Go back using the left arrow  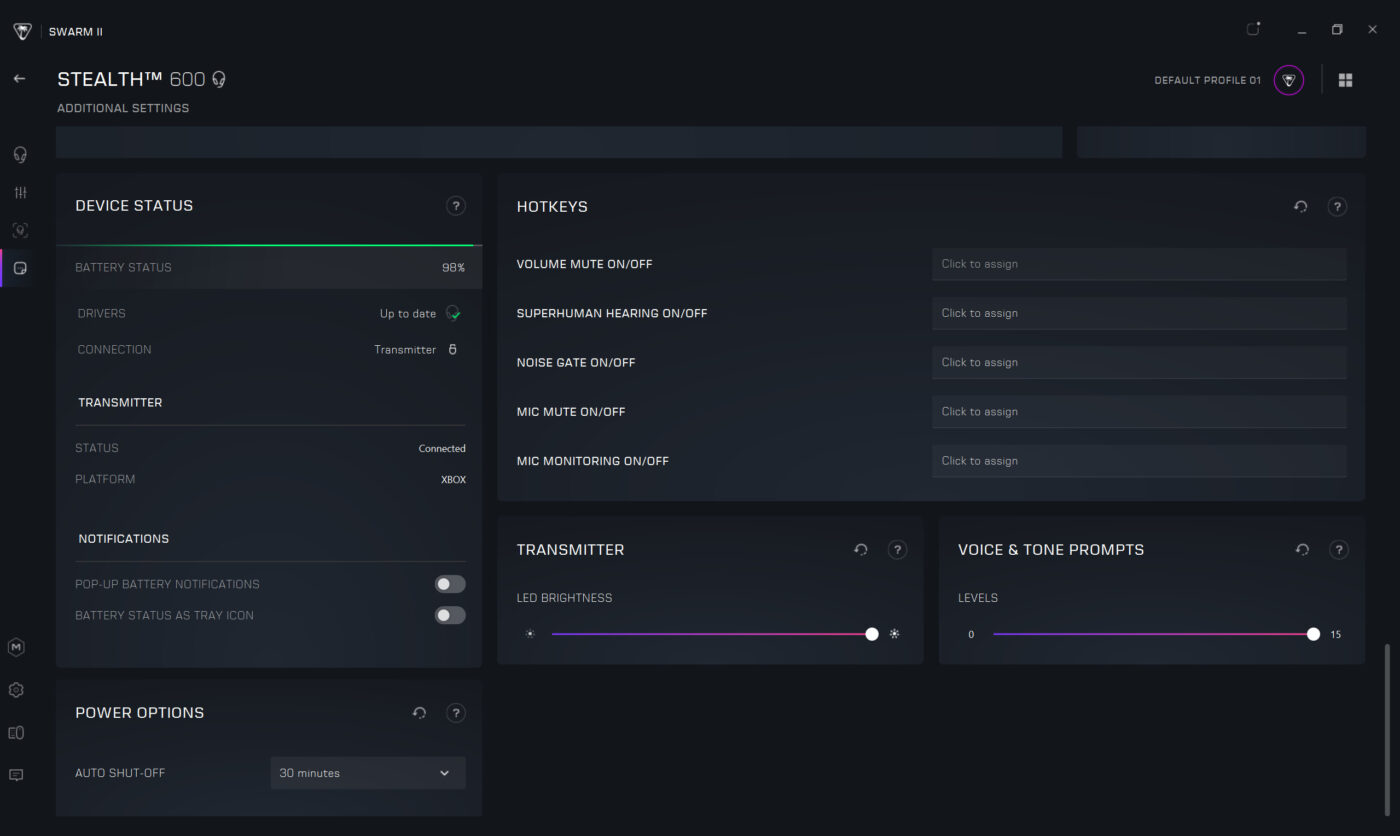(19, 78)
